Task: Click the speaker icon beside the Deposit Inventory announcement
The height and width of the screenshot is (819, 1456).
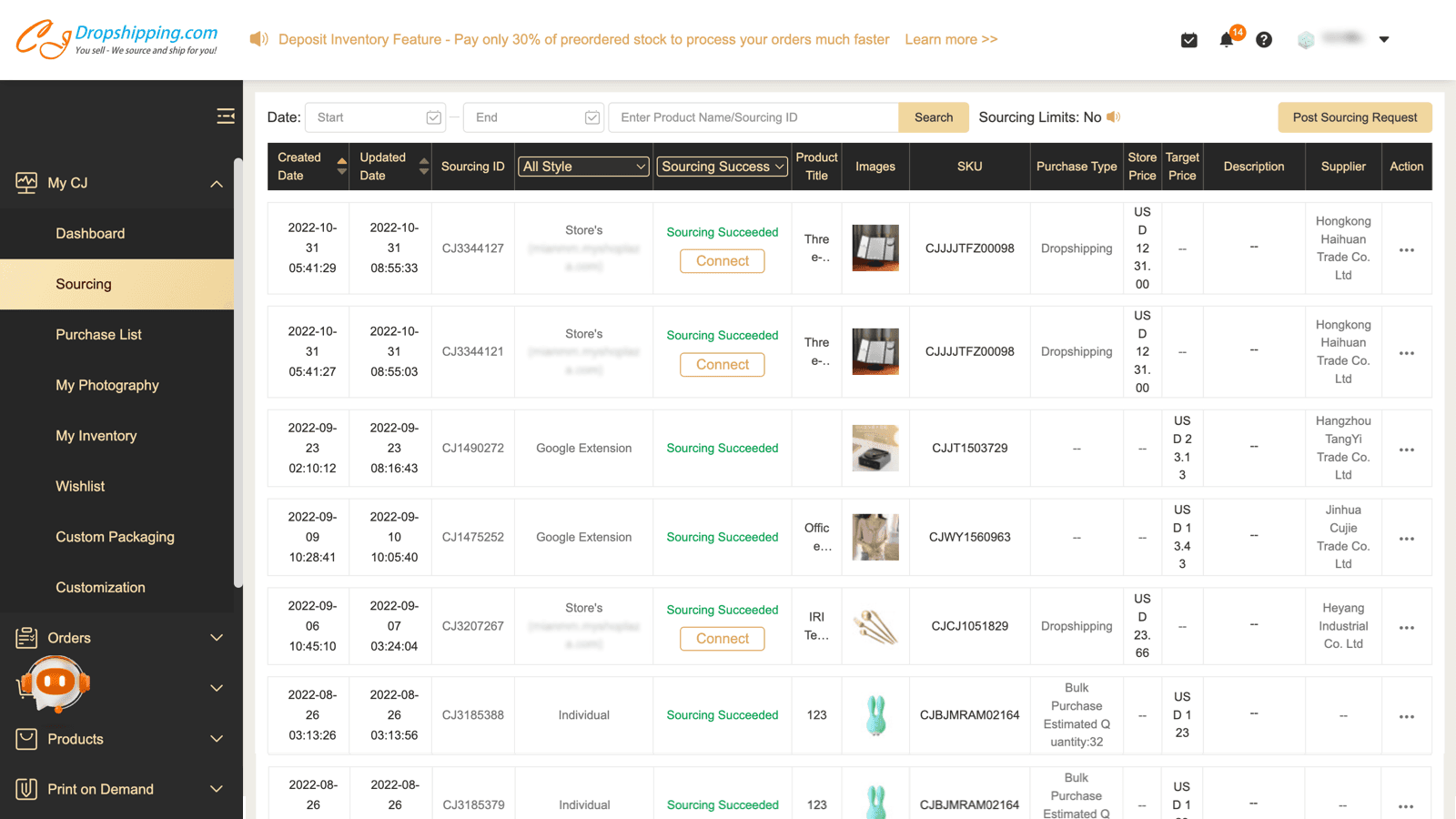Action: point(258,39)
